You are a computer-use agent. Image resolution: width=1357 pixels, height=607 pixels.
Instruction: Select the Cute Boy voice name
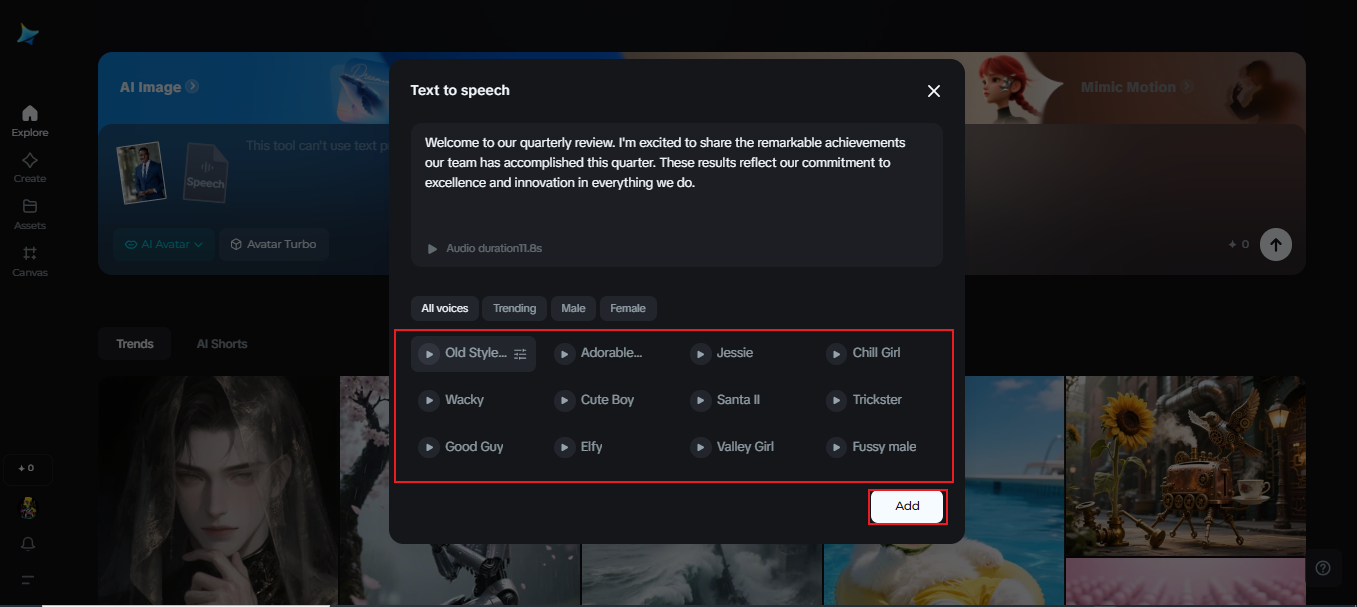coord(607,400)
